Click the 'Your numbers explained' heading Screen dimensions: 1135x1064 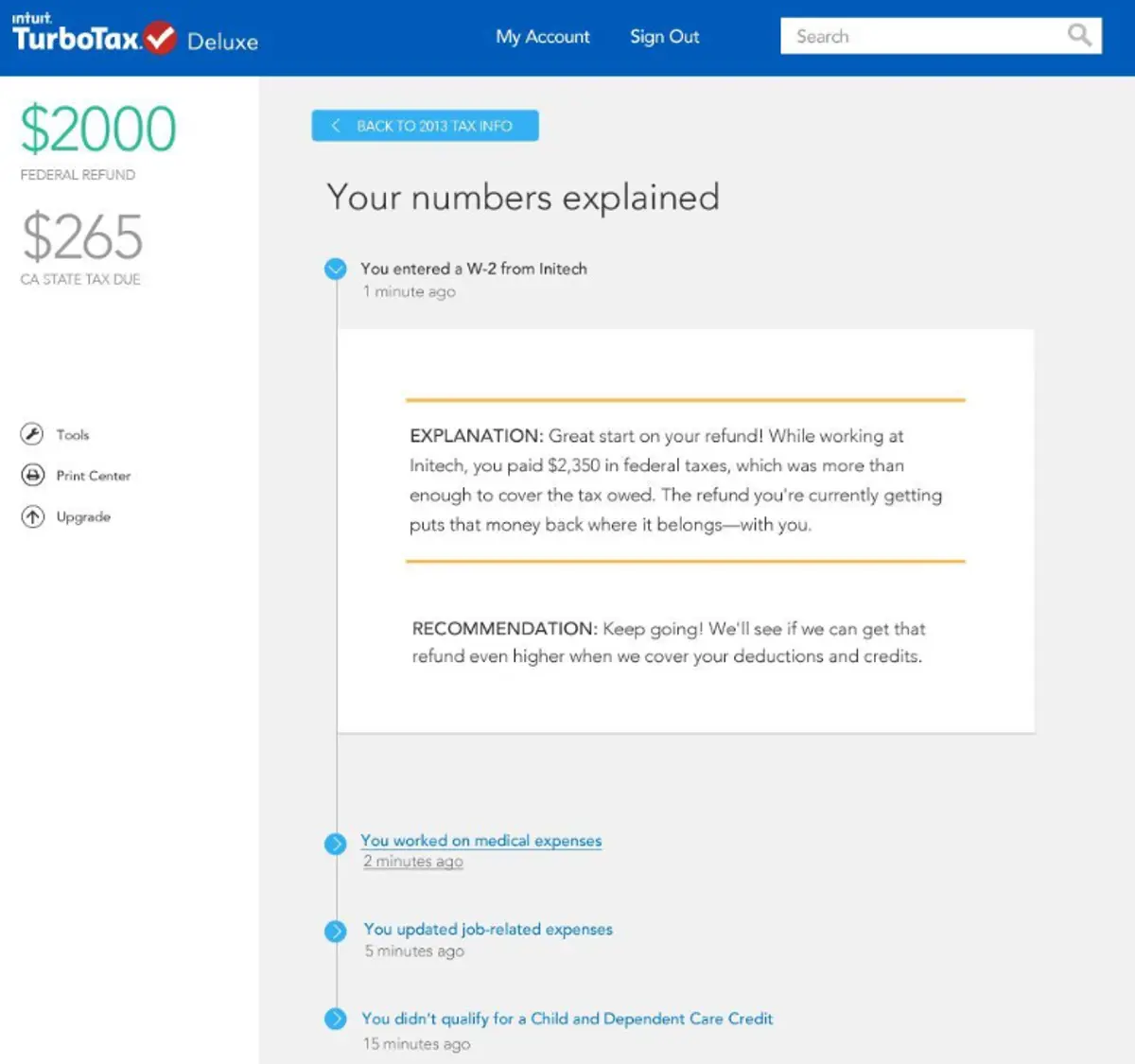point(523,197)
